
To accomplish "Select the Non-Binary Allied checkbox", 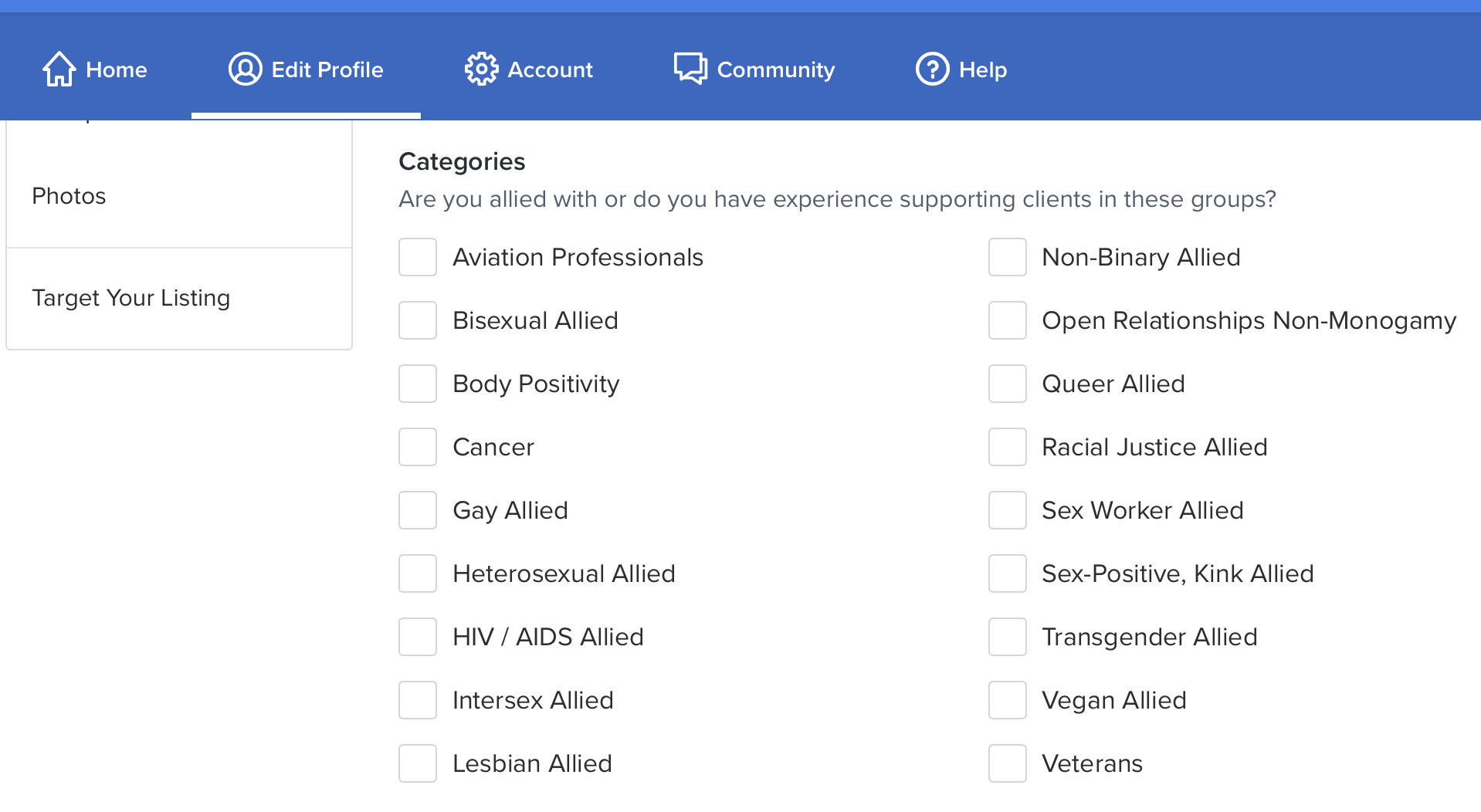I will [1008, 257].
